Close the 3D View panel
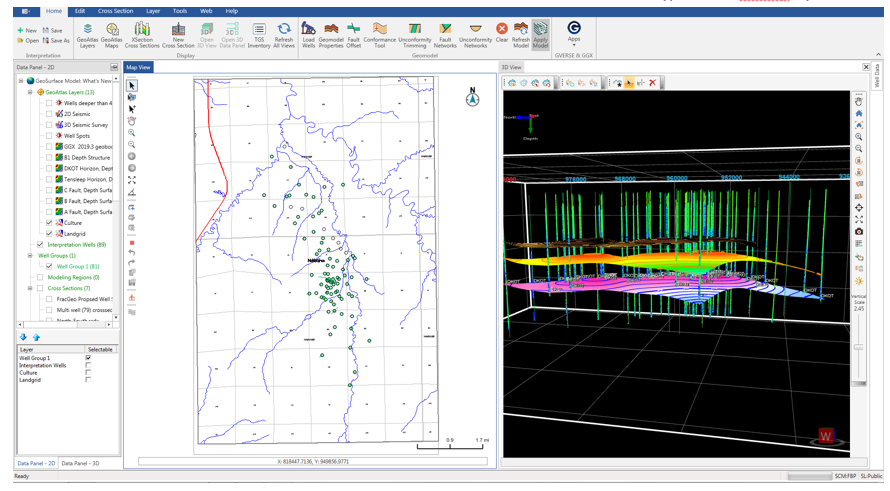The image size is (890, 491). click(x=866, y=67)
